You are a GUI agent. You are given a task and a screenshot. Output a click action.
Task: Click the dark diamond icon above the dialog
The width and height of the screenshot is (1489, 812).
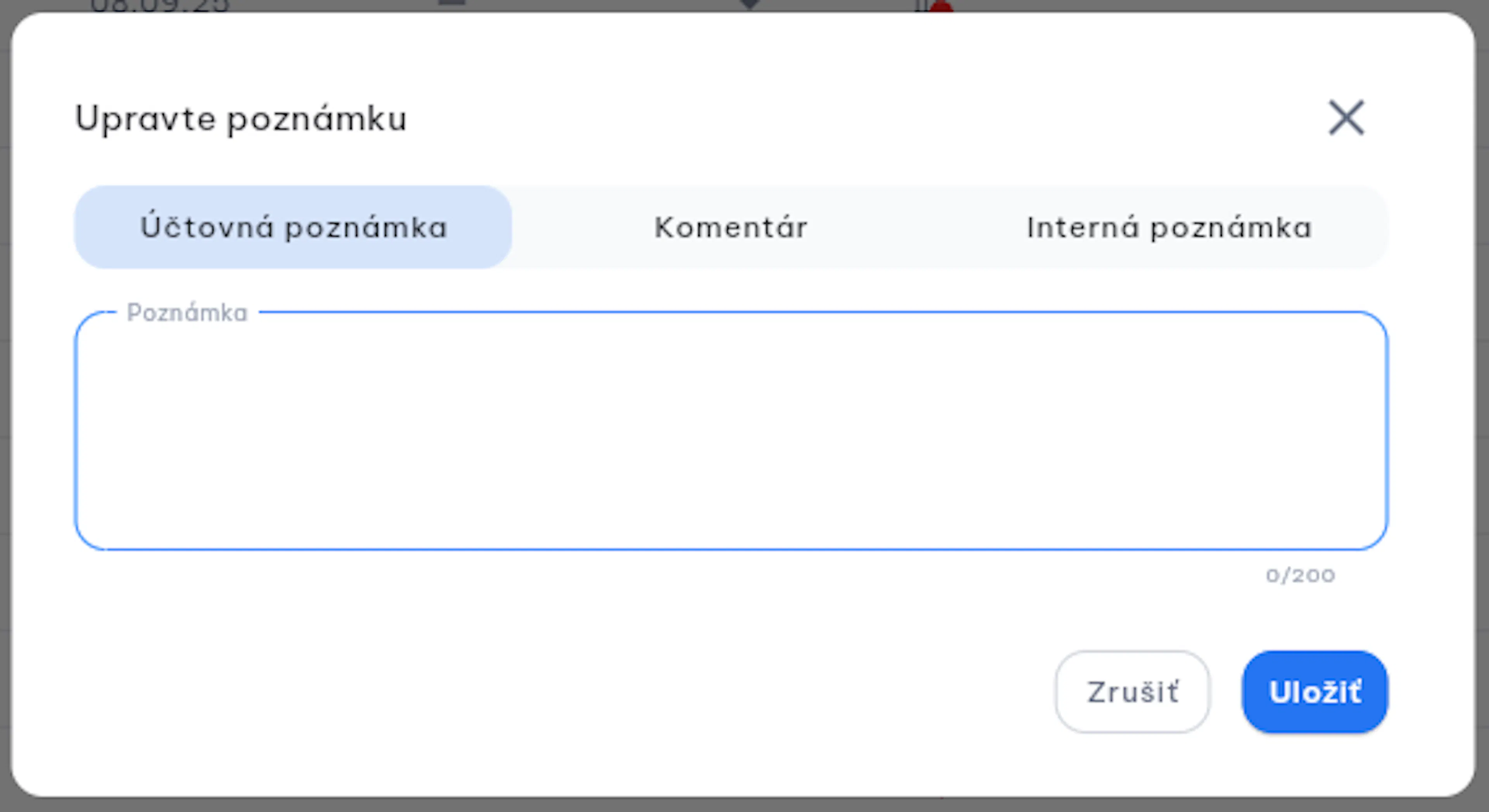tap(749, 5)
